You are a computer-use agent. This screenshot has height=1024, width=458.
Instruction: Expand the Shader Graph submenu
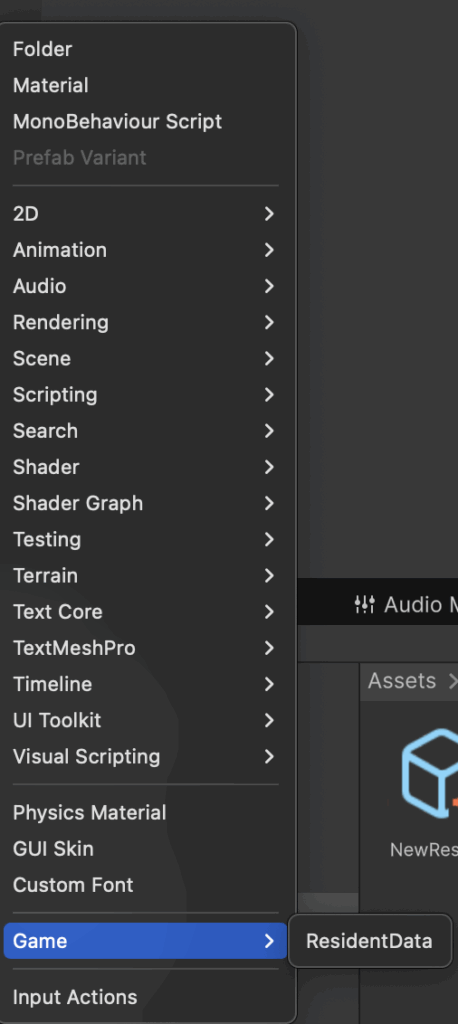145,504
